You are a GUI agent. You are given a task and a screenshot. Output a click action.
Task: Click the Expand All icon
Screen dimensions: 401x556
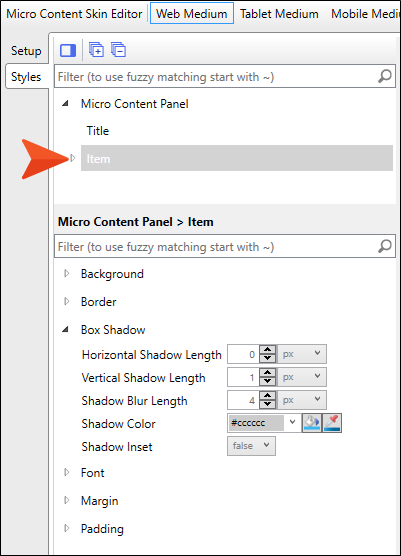96,50
